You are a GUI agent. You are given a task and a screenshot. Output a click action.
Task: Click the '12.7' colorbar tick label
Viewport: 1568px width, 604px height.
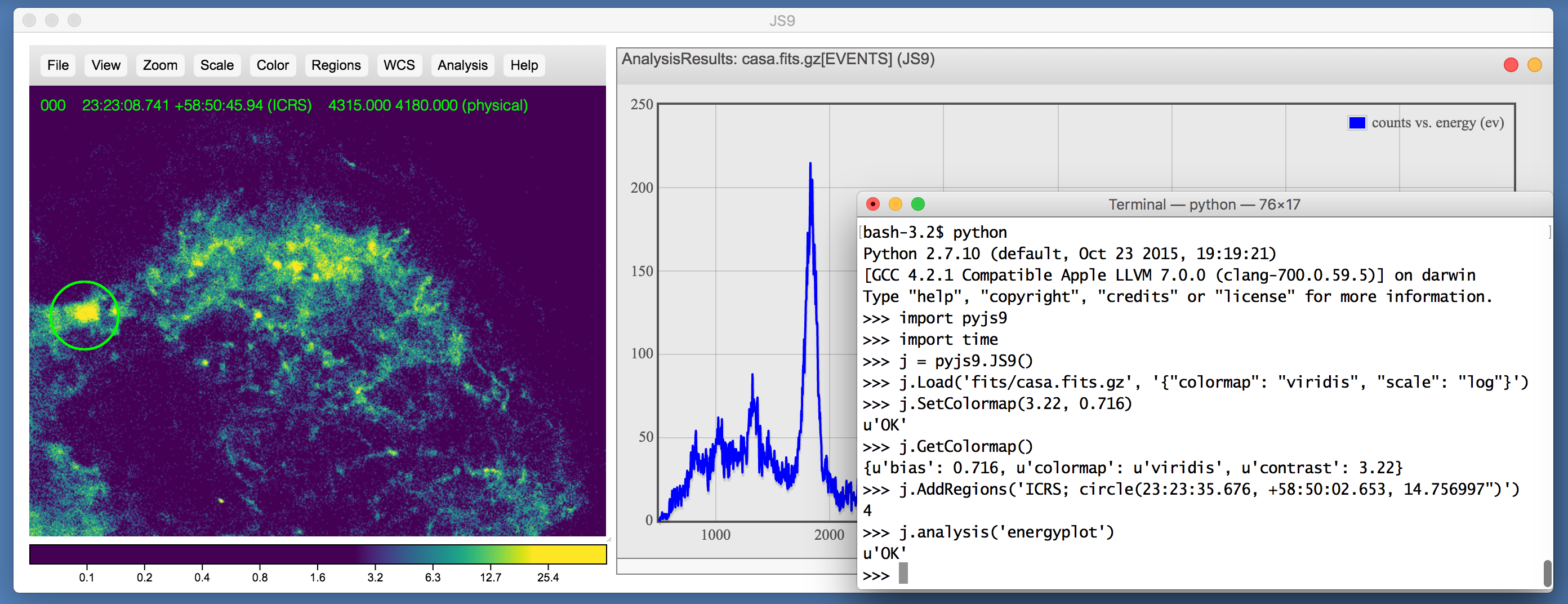tap(490, 577)
